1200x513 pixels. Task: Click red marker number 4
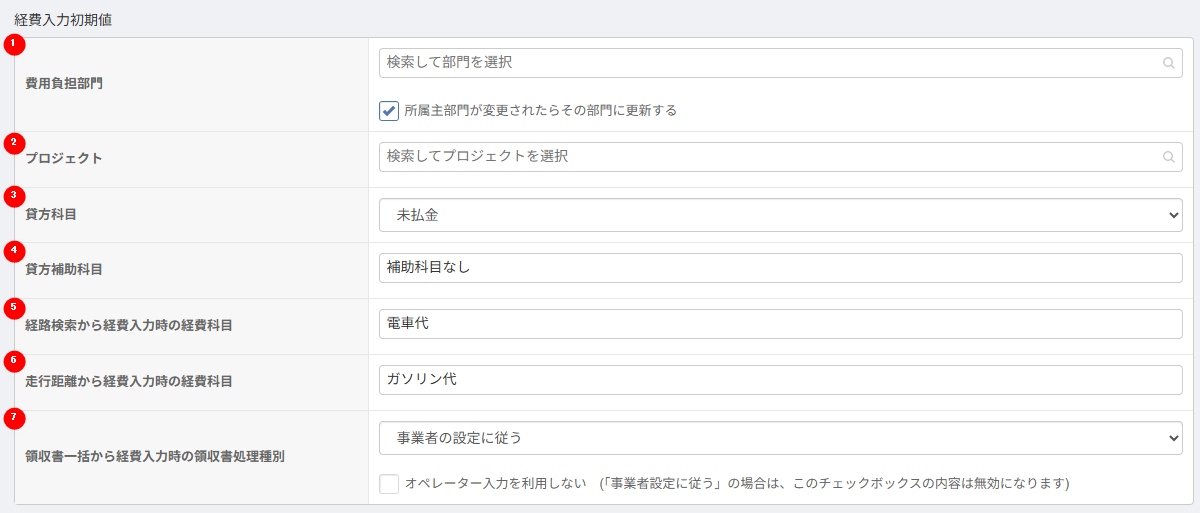click(14, 250)
